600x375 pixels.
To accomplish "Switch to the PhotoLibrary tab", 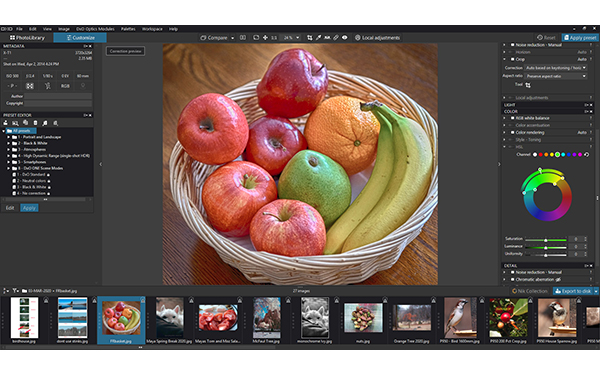I will (27, 38).
